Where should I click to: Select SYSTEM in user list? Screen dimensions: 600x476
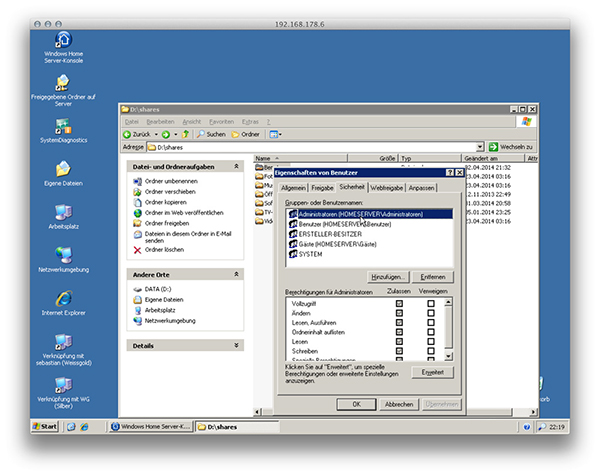click(369, 254)
